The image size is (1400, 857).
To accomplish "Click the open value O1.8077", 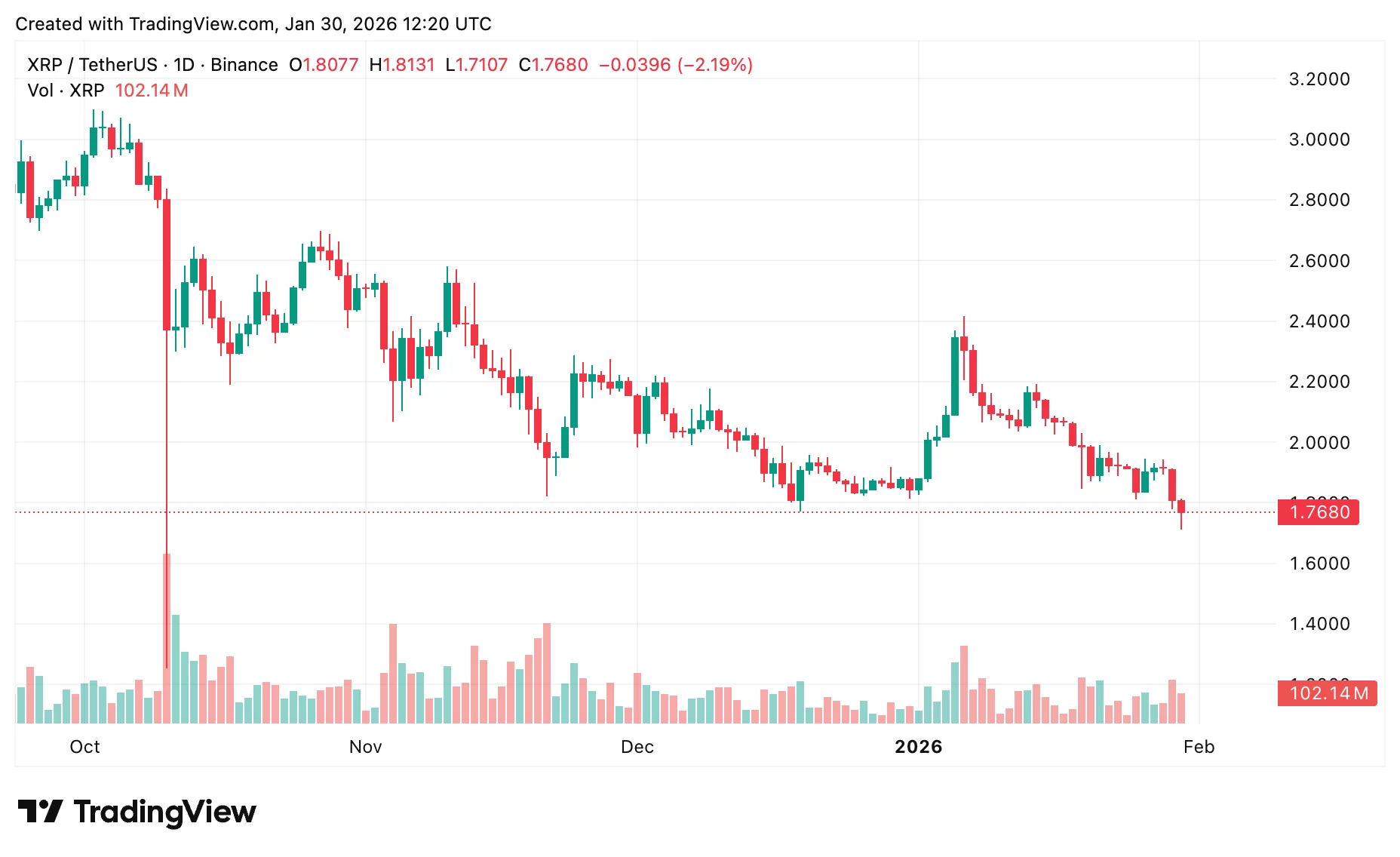I will click(324, 65).
